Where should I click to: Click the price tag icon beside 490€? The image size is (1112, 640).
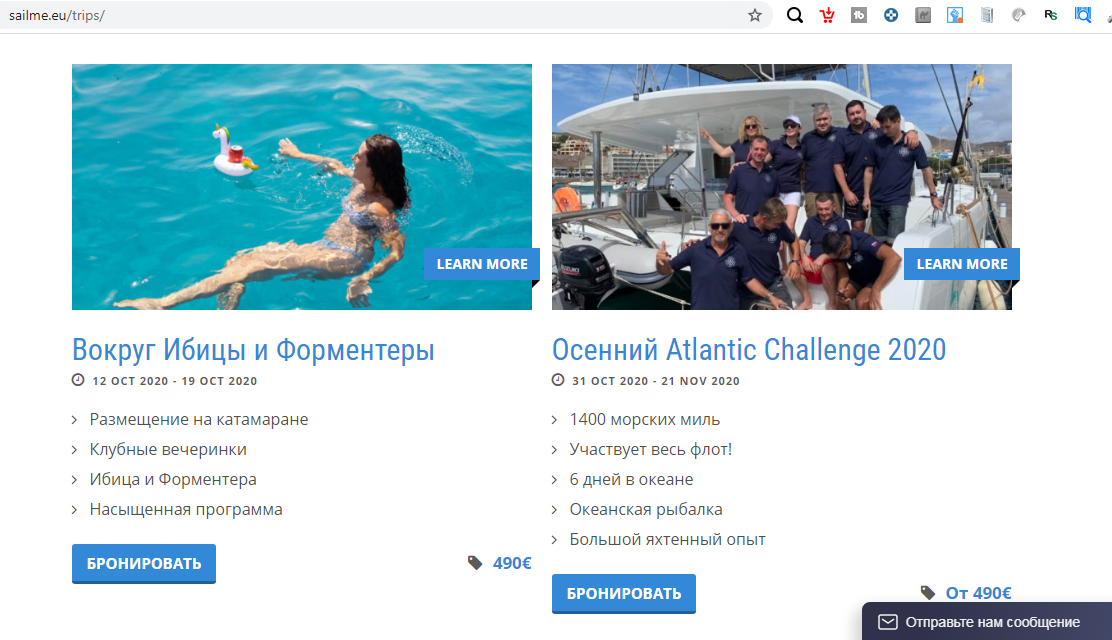pyautogui.click(x=474, y=562)
